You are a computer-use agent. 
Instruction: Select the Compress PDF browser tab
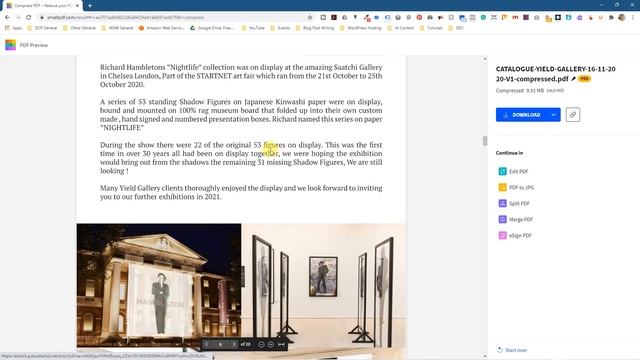tap(41, 6)
